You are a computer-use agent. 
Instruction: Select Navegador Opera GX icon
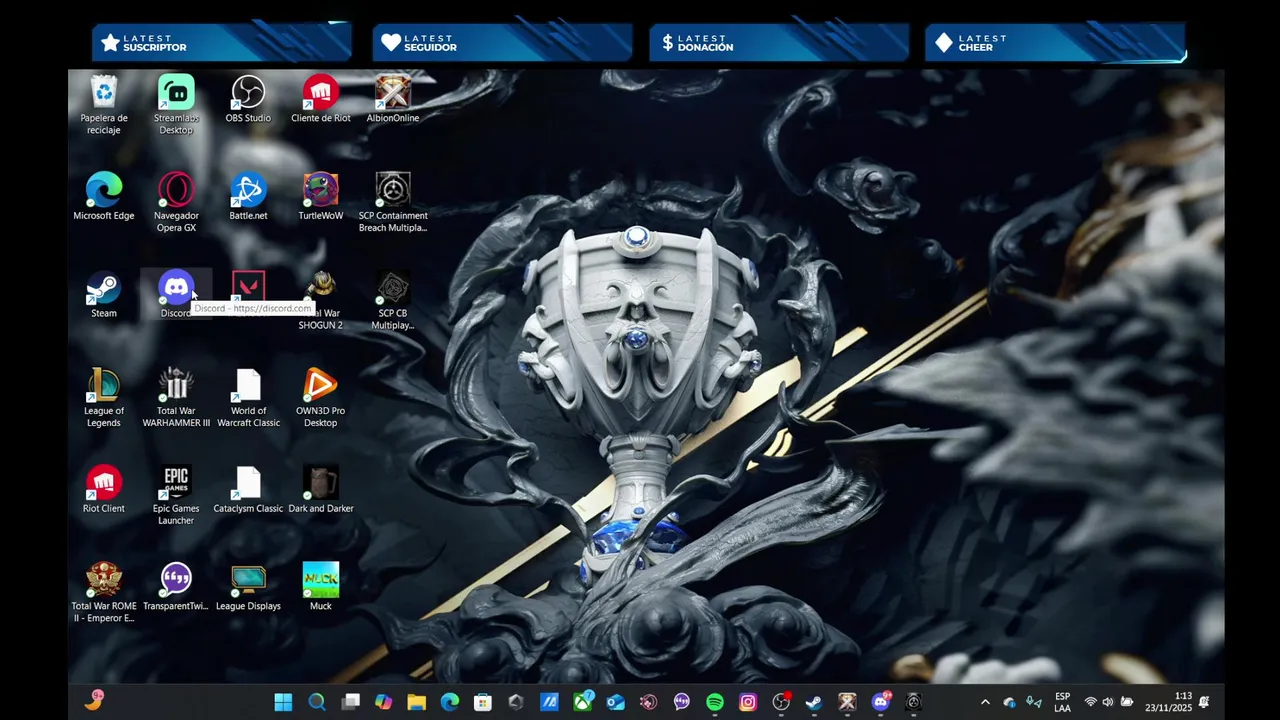176,202
